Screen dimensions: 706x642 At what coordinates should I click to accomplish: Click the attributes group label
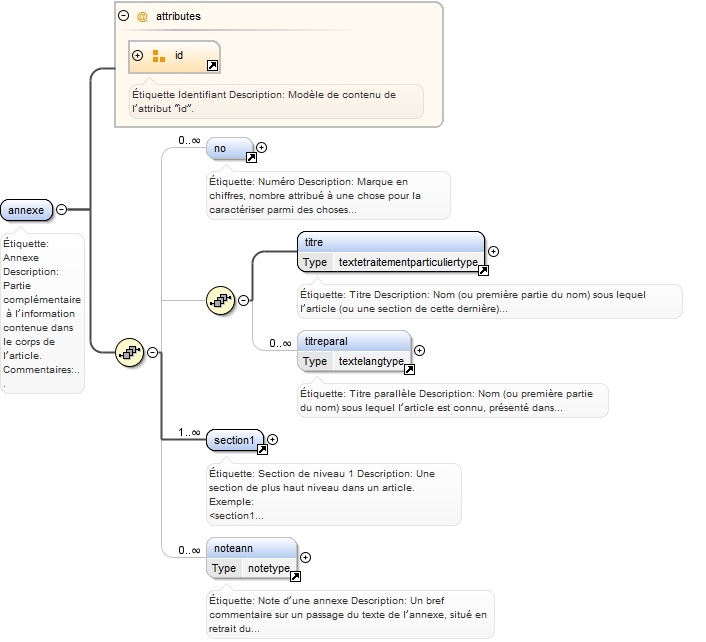pyautogui.click(x=178, y=17)
